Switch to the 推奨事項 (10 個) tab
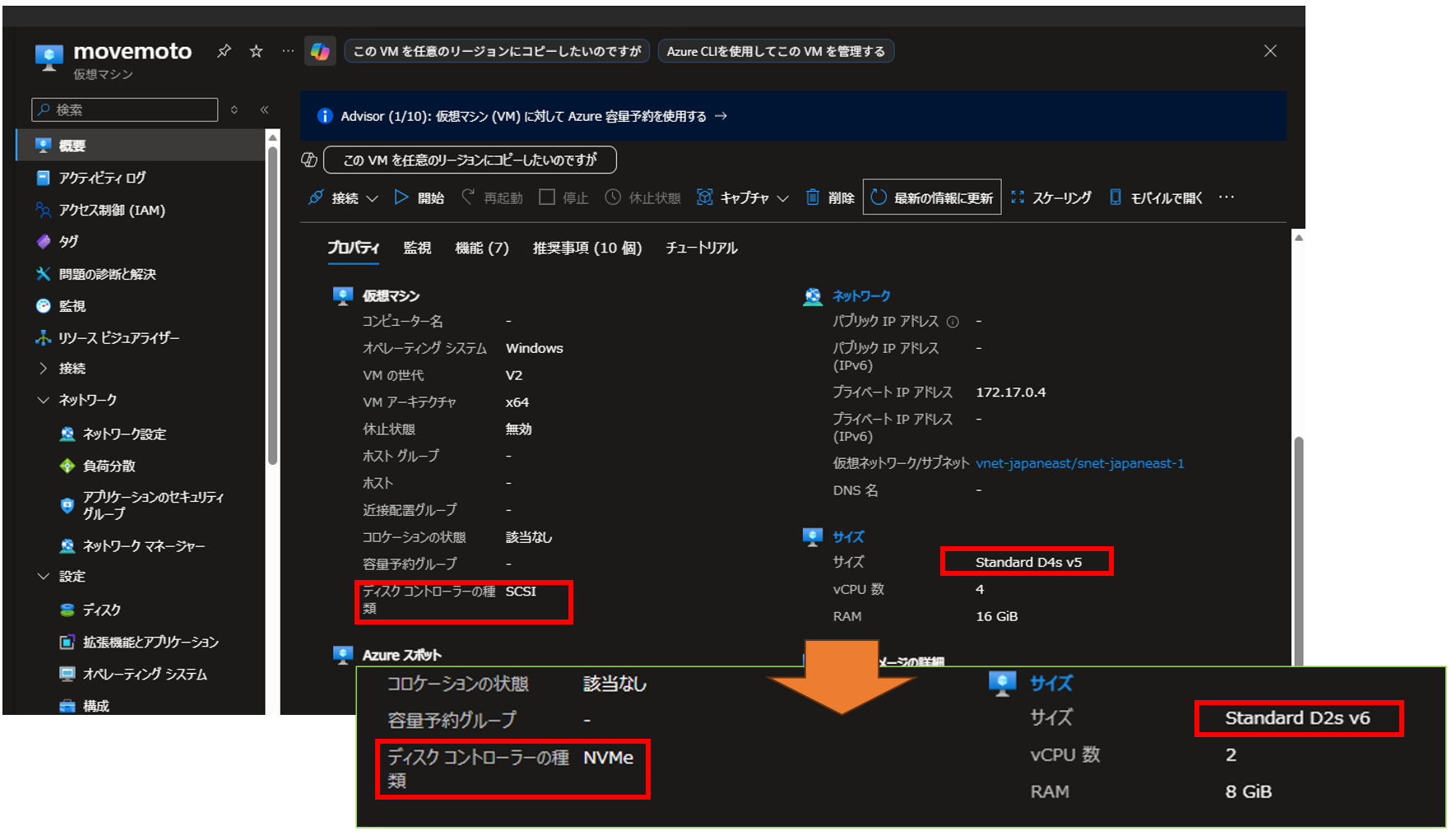Screen dimensions: 1456x835 pyautogui.click(x=587, y=248)
